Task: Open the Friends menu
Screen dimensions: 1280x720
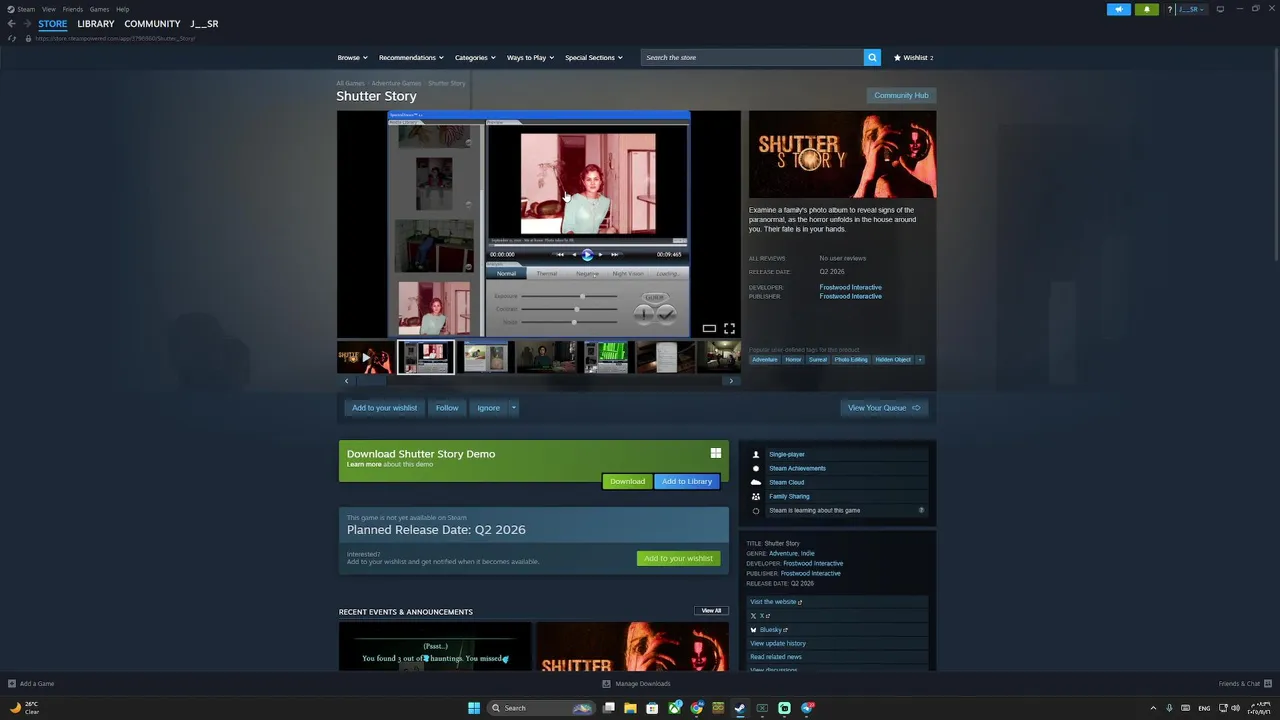Action: pos(73,9)
